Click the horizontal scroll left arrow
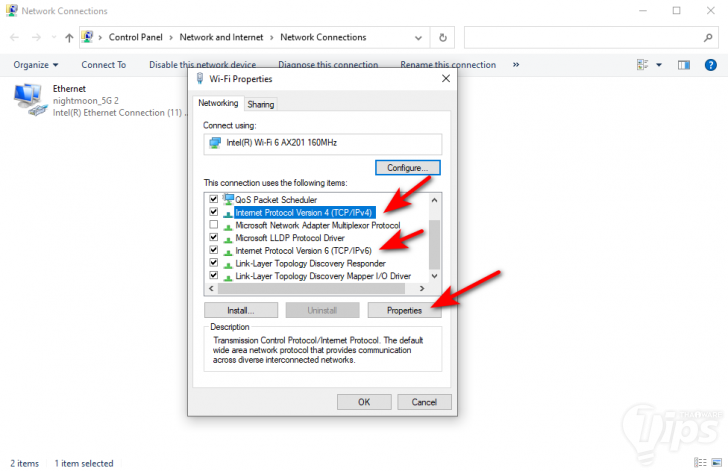Screen dimensions: 728x471 (x=212, y=288)
